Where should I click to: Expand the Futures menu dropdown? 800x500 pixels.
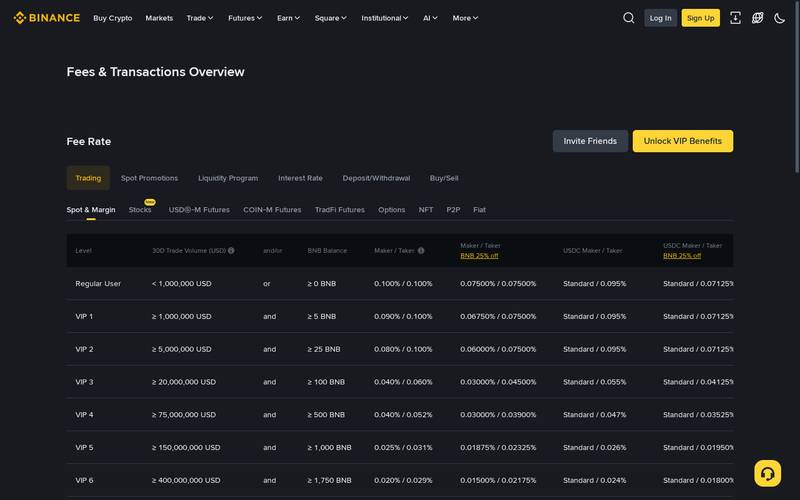(x=245, y=18)
